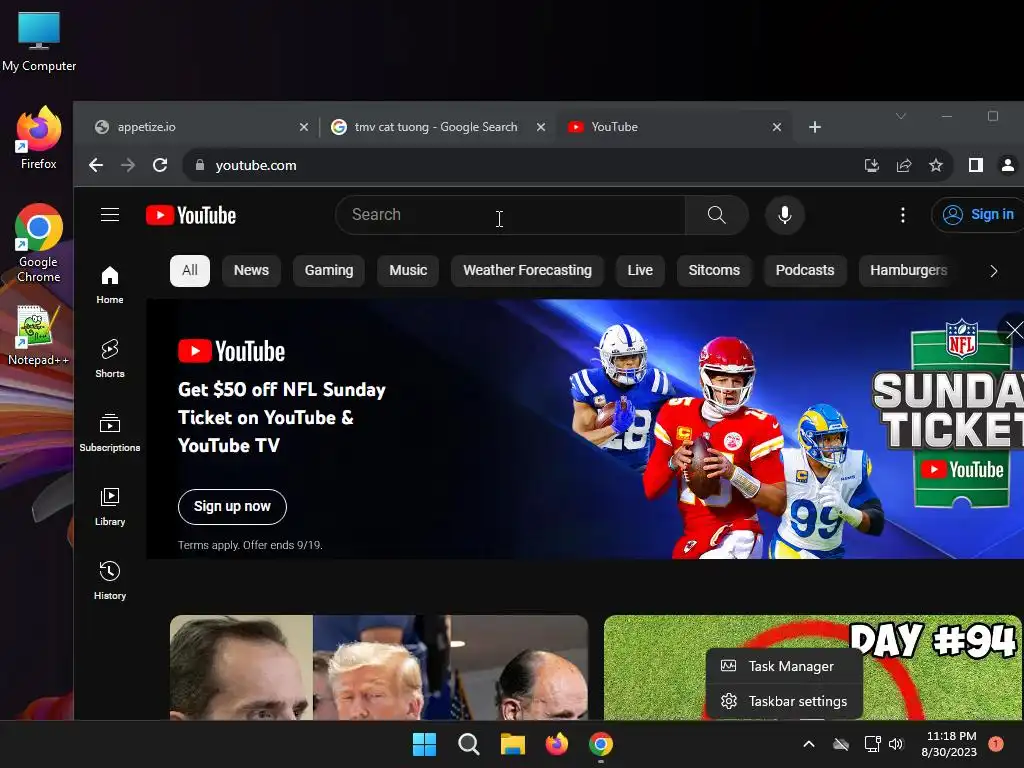This screenshot has width=1024, height=768.
Task: Select the Sitcoms category chip
Action: pyautogui.click(x=714, y=270)
